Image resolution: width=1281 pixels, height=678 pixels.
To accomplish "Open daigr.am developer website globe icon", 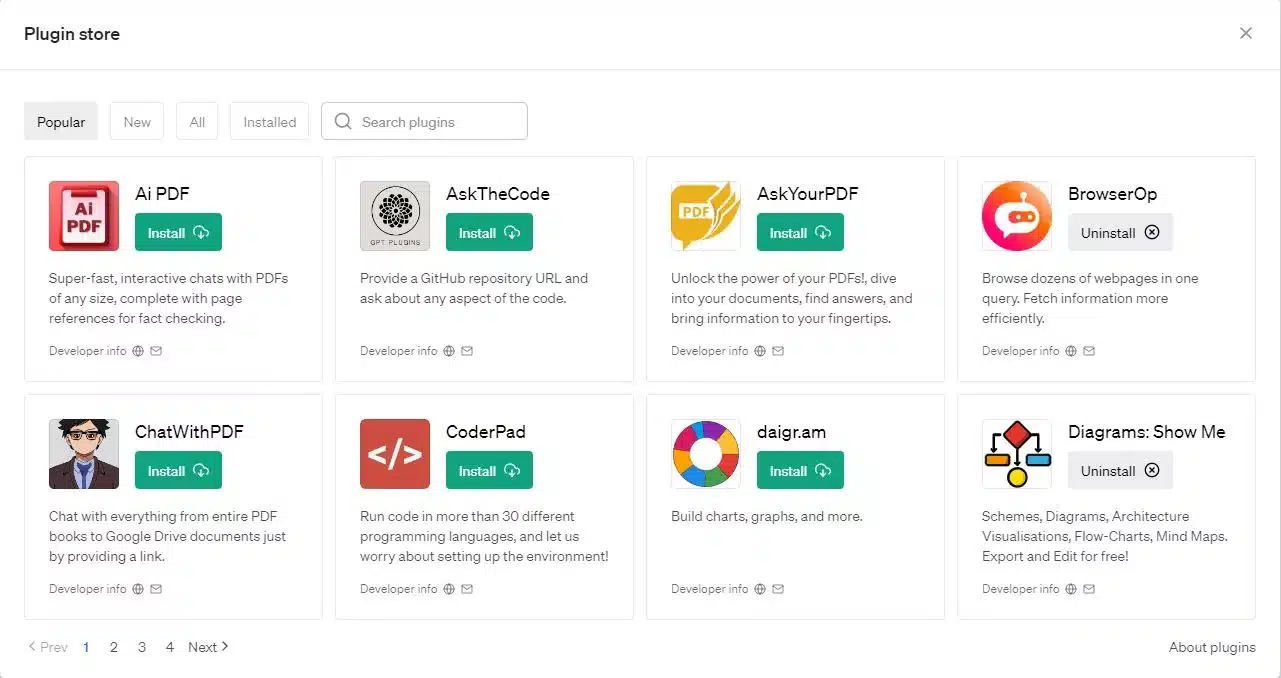I will 760,589.
